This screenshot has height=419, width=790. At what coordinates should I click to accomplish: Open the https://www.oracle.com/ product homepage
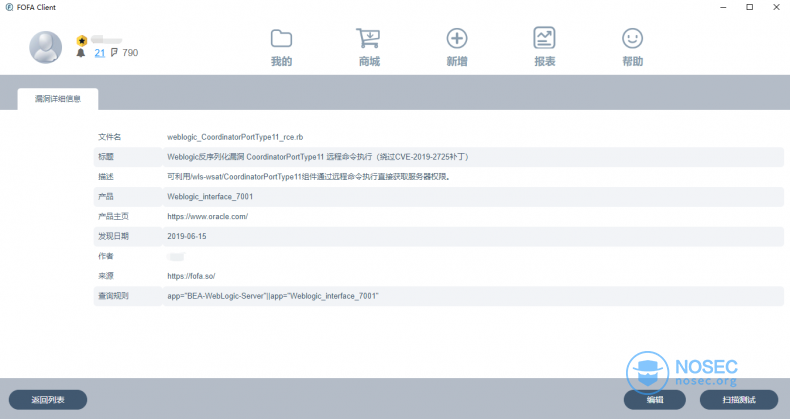click(208, 217)
